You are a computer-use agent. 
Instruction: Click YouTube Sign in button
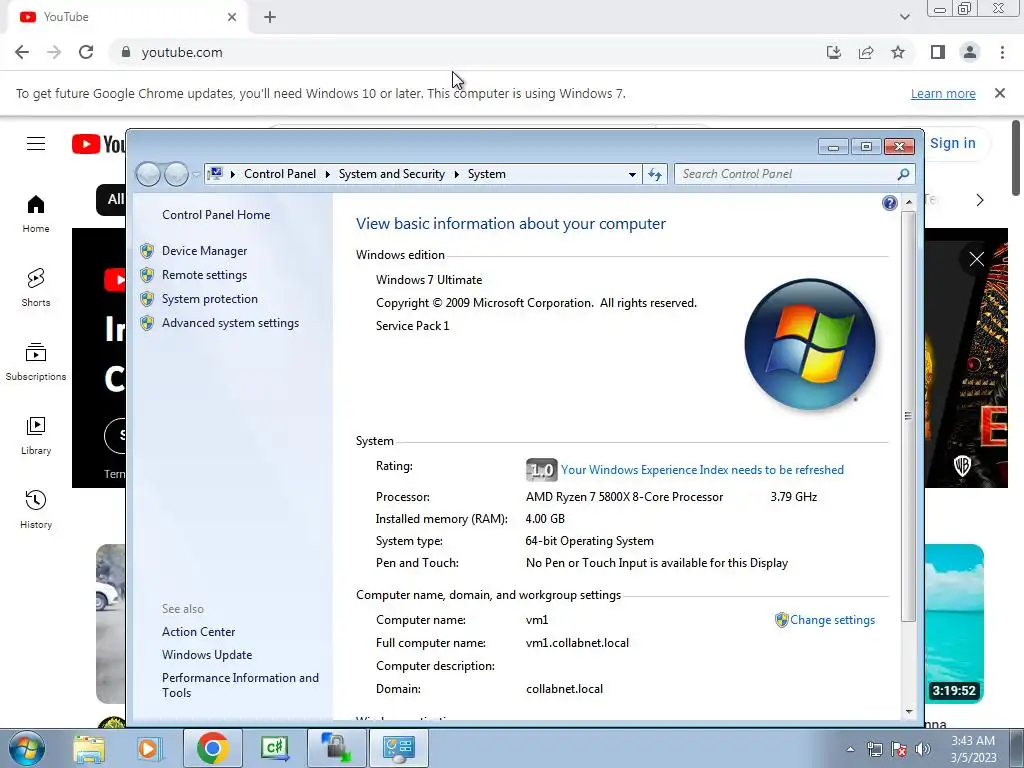coord(953,143)
